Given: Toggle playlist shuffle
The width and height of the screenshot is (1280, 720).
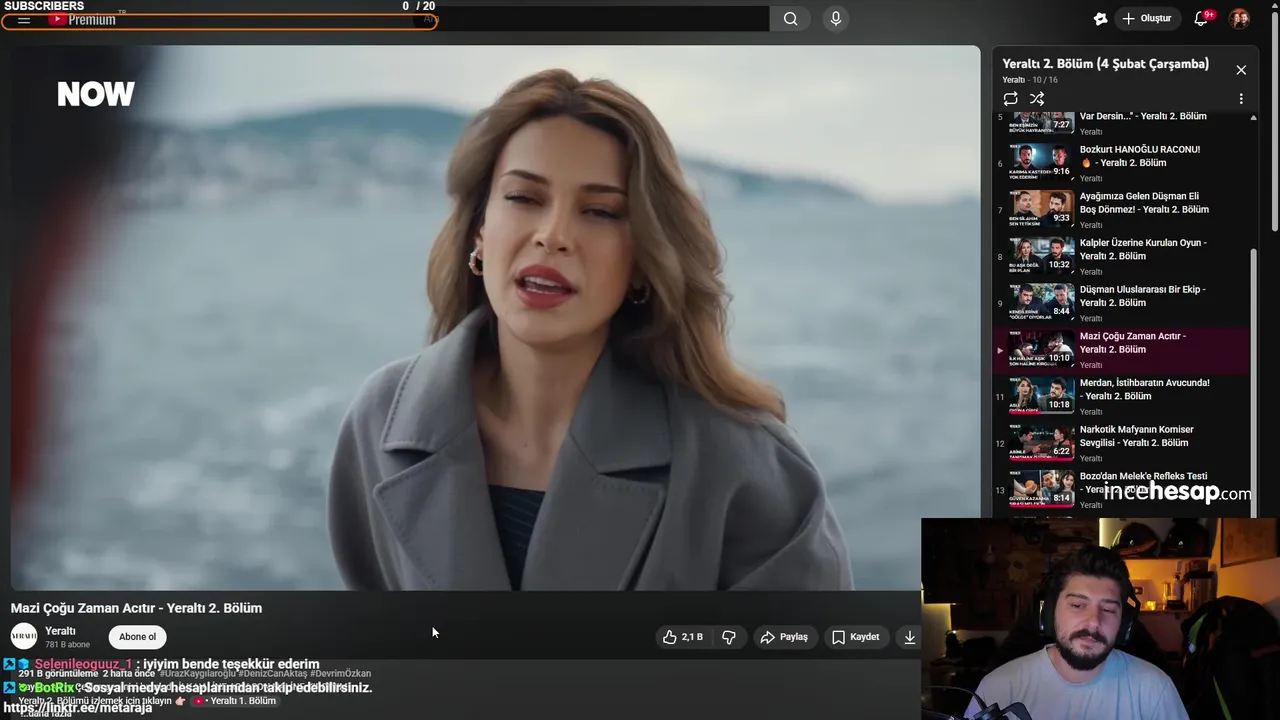Looking at the screenshot, I should click(x=1037, y=99).
